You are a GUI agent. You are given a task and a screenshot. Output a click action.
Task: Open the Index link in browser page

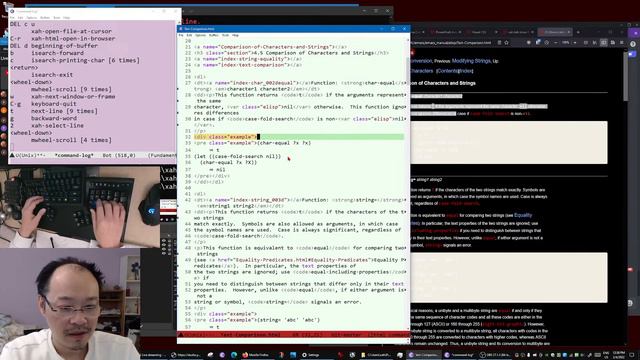[x=466, y=71]
